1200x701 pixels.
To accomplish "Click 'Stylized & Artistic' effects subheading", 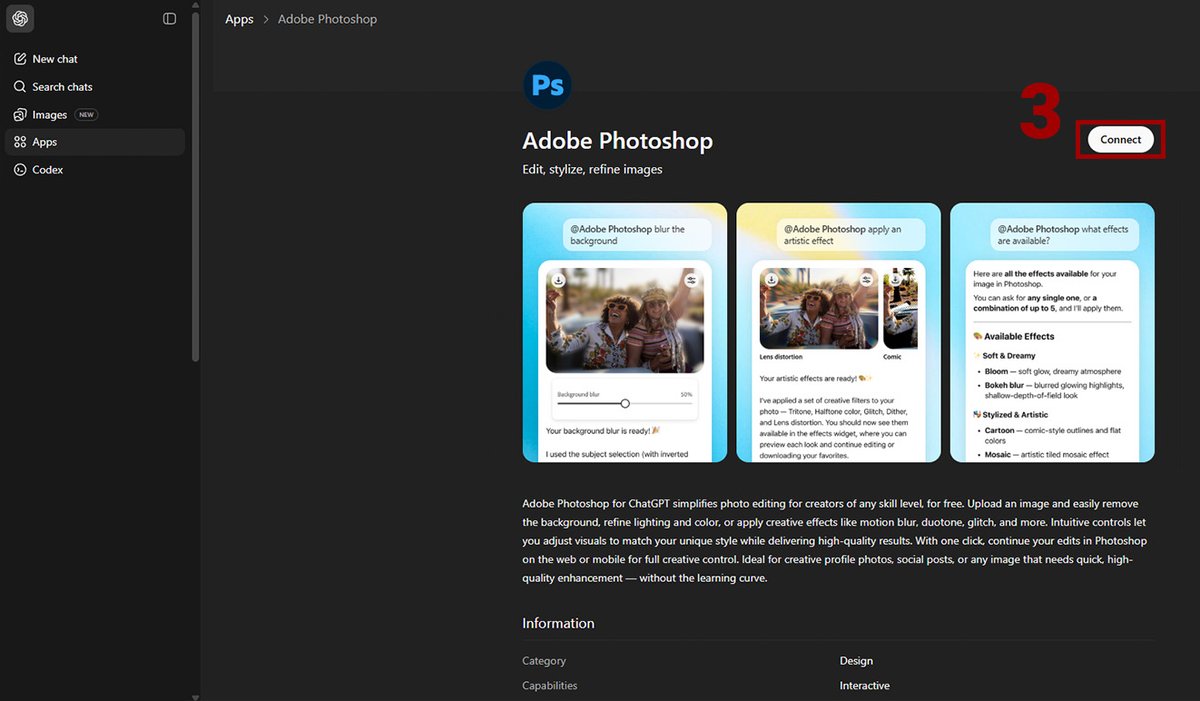I will (1014, 414).
